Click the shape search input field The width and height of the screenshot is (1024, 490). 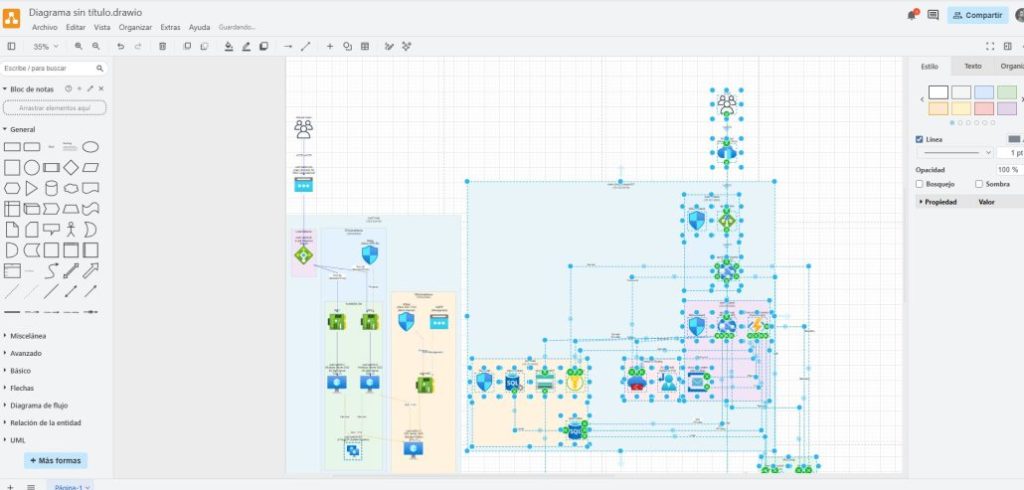click(50, 68)
